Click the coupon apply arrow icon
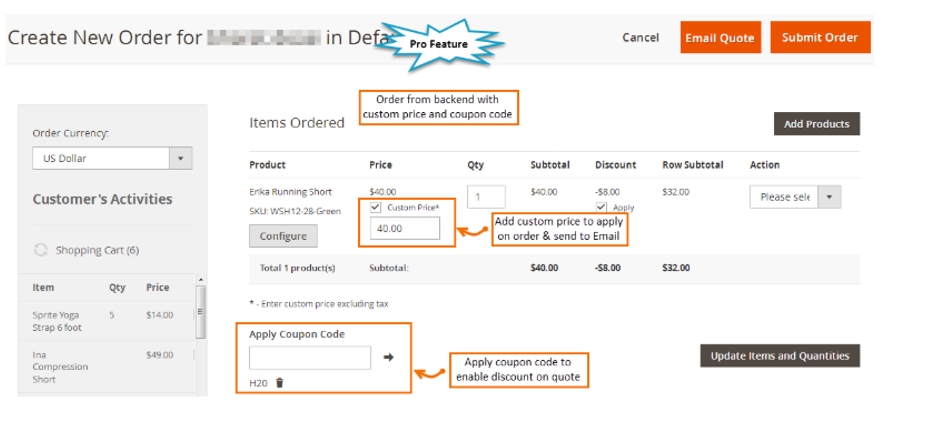The height and width of the screenshot is (423, 944). [x=389, y=357]
